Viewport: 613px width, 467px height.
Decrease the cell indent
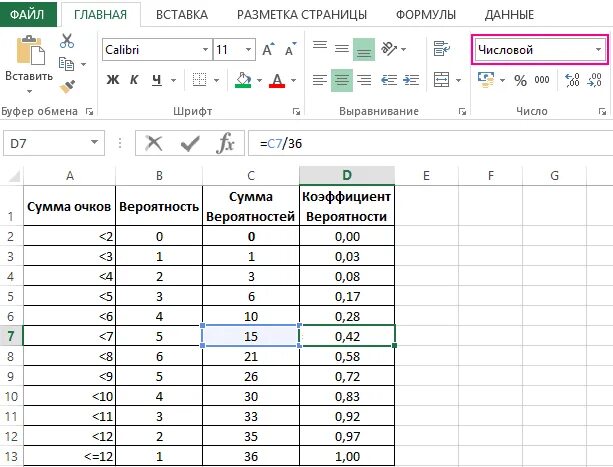(x=389, y=80)
